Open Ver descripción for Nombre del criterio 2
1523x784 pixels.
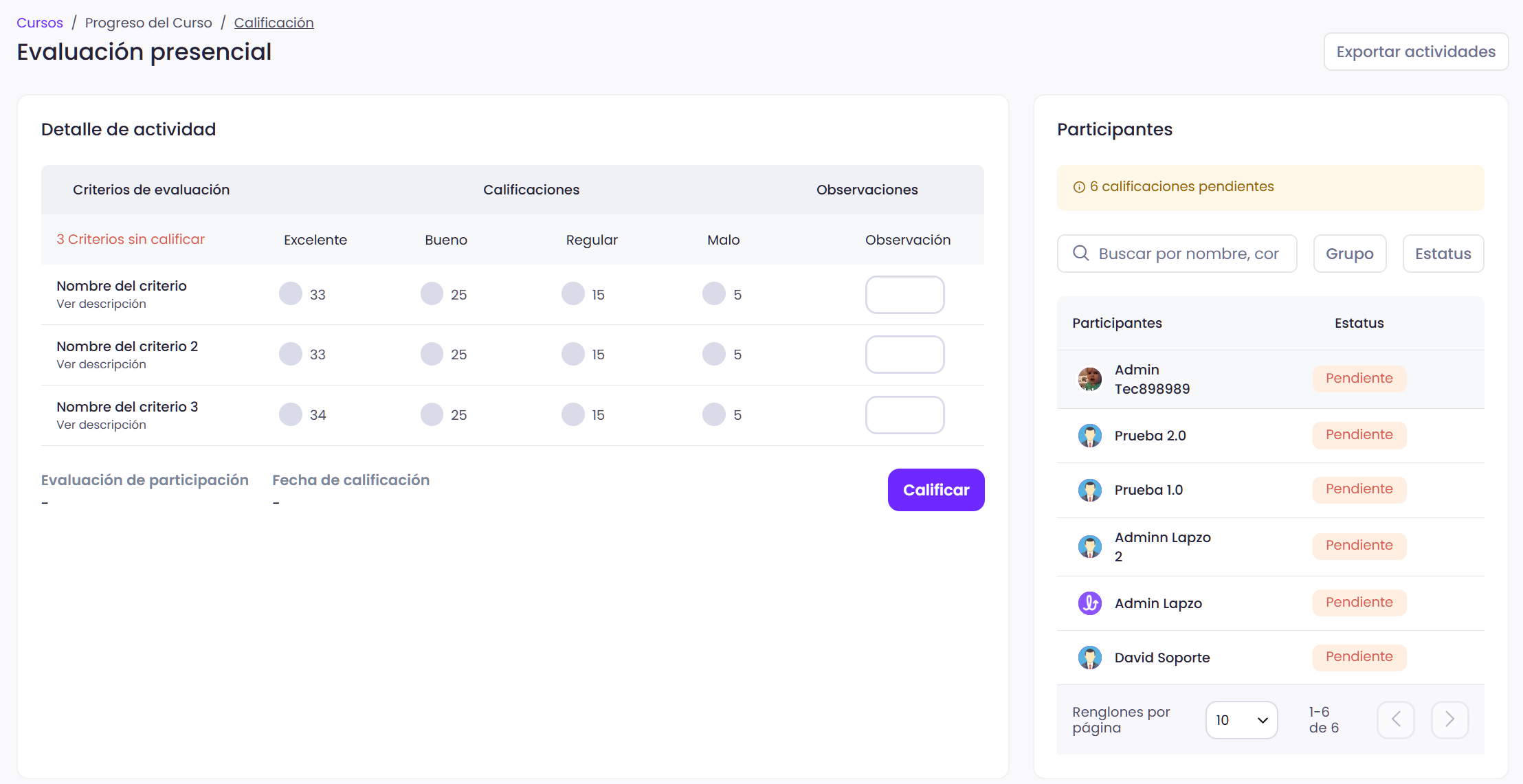pyautogui.click(x=101, y=364)
